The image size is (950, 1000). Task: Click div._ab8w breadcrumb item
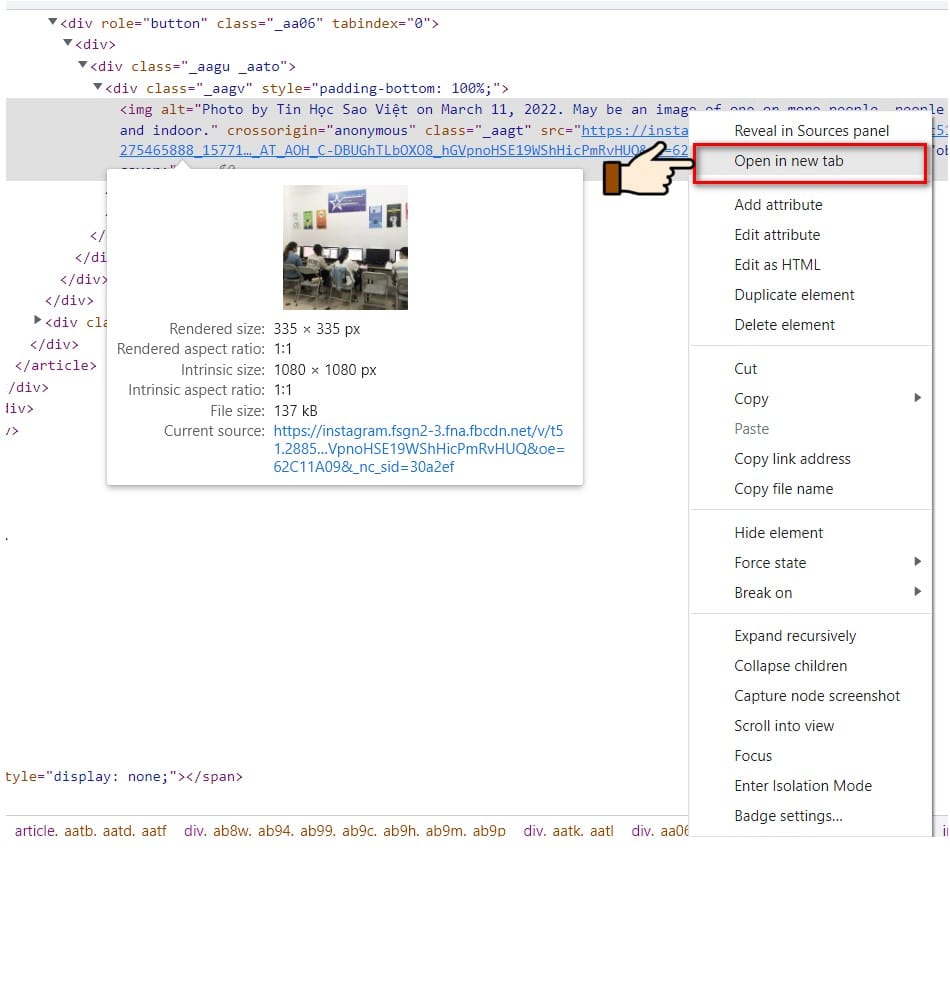pos(345,830)
